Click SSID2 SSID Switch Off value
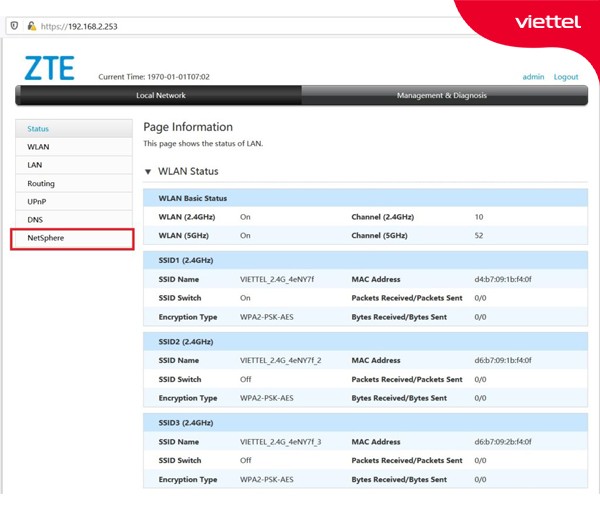Viewport: 600px width, 525px height. [x=246, y=379]
